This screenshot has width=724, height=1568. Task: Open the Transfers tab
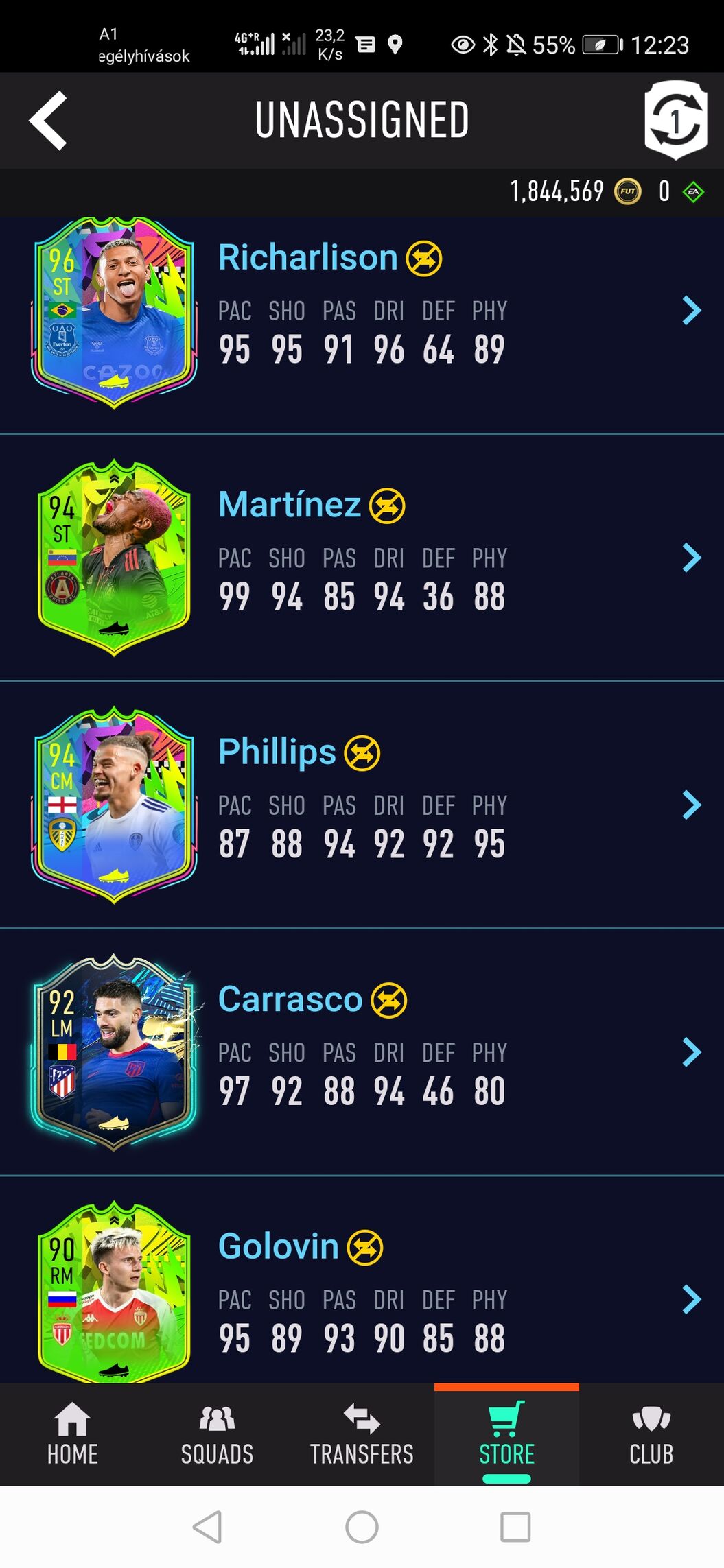[x=362, y=1435]
